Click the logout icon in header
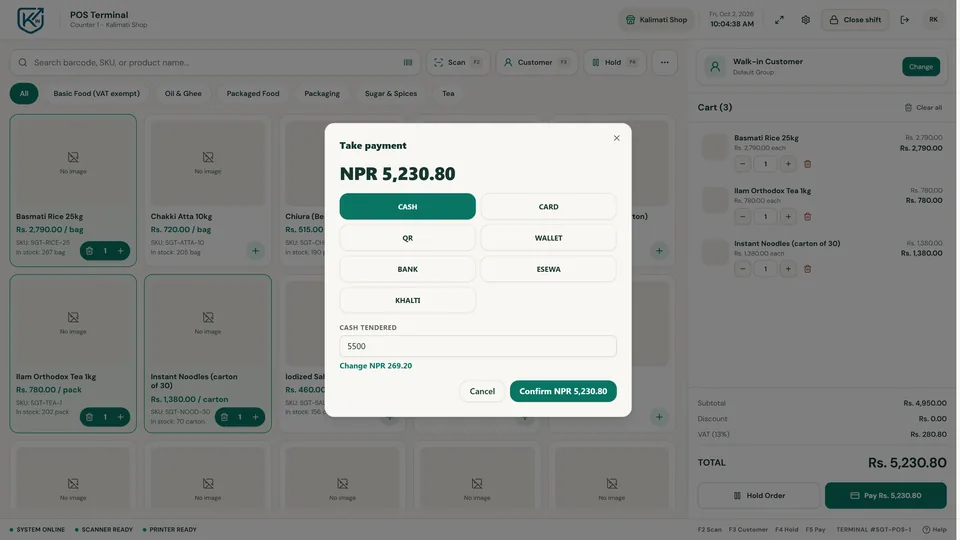The image size is (960, 540). point(904,20)
